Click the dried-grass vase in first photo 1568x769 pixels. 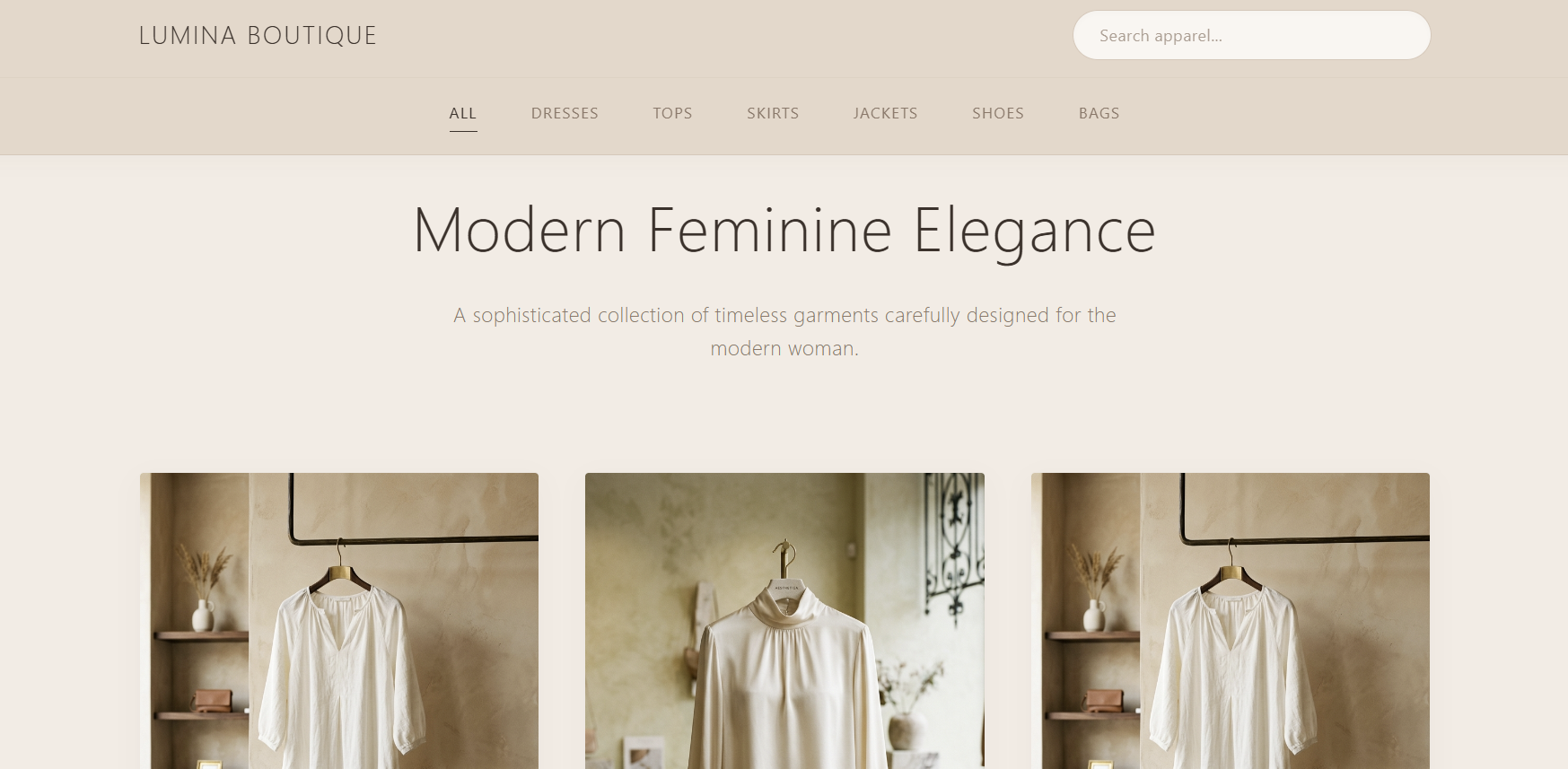pyautogui.click(x=203, y=587)
